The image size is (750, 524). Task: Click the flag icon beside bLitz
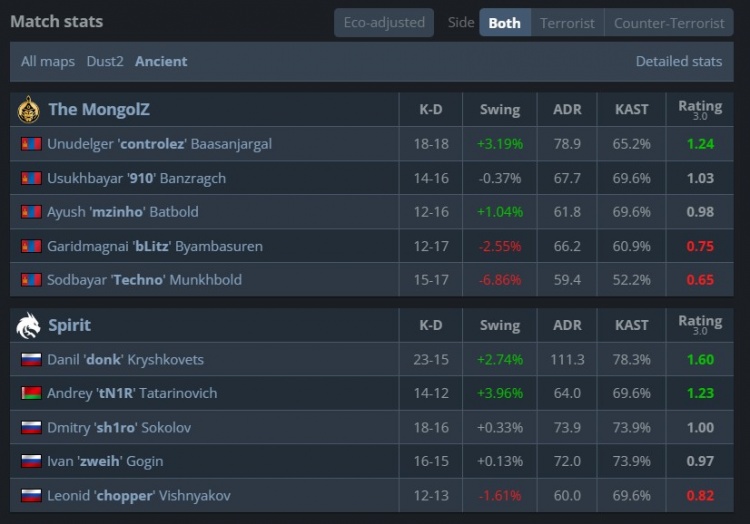pyautogui.click(x=31, y=246)
